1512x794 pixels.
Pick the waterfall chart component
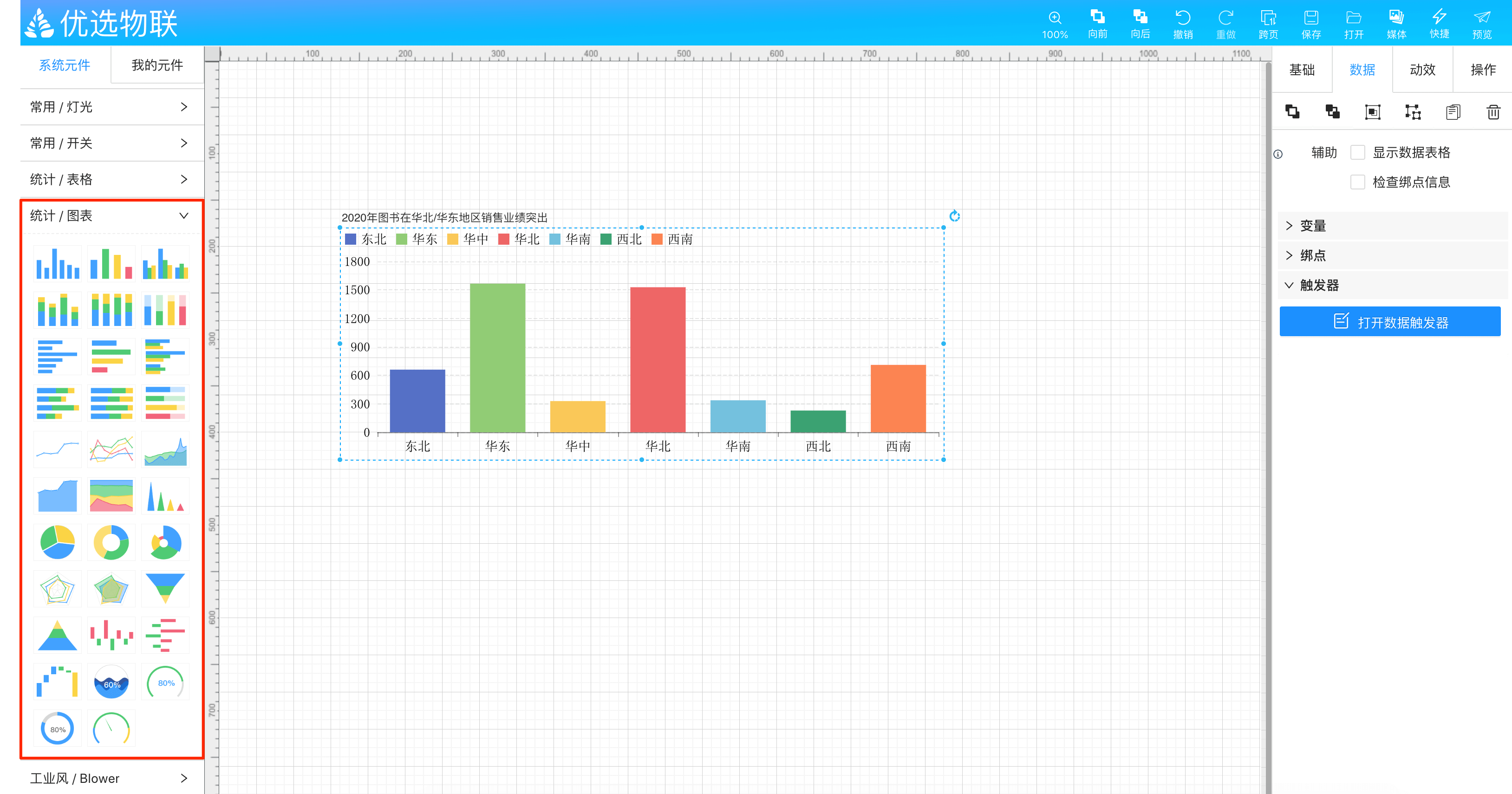(58, 681)
